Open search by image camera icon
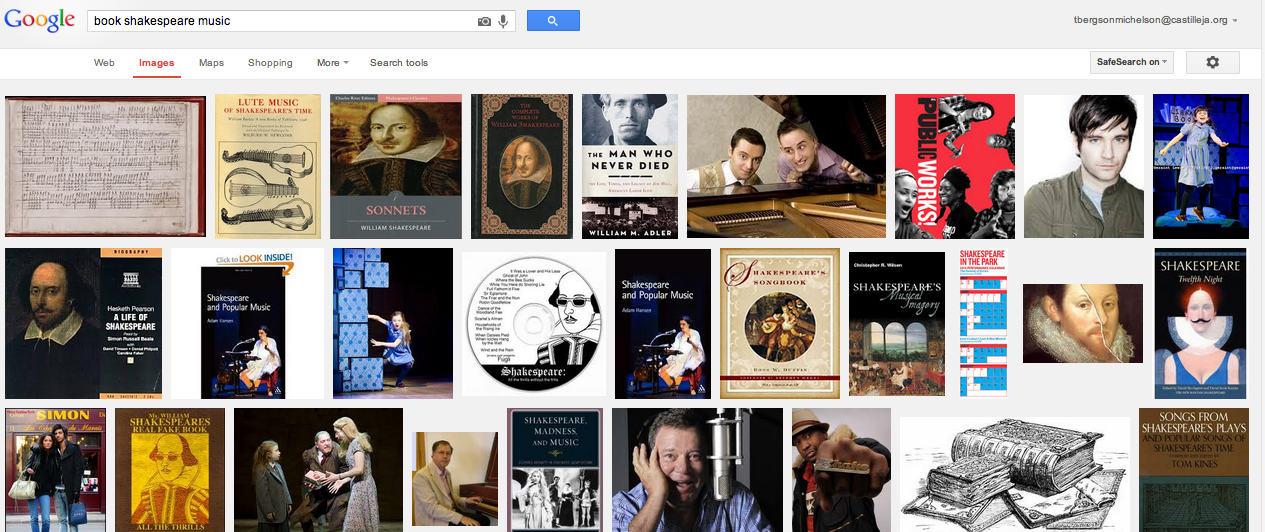This screenshot has width=1265, height=532. coord(484,21)
